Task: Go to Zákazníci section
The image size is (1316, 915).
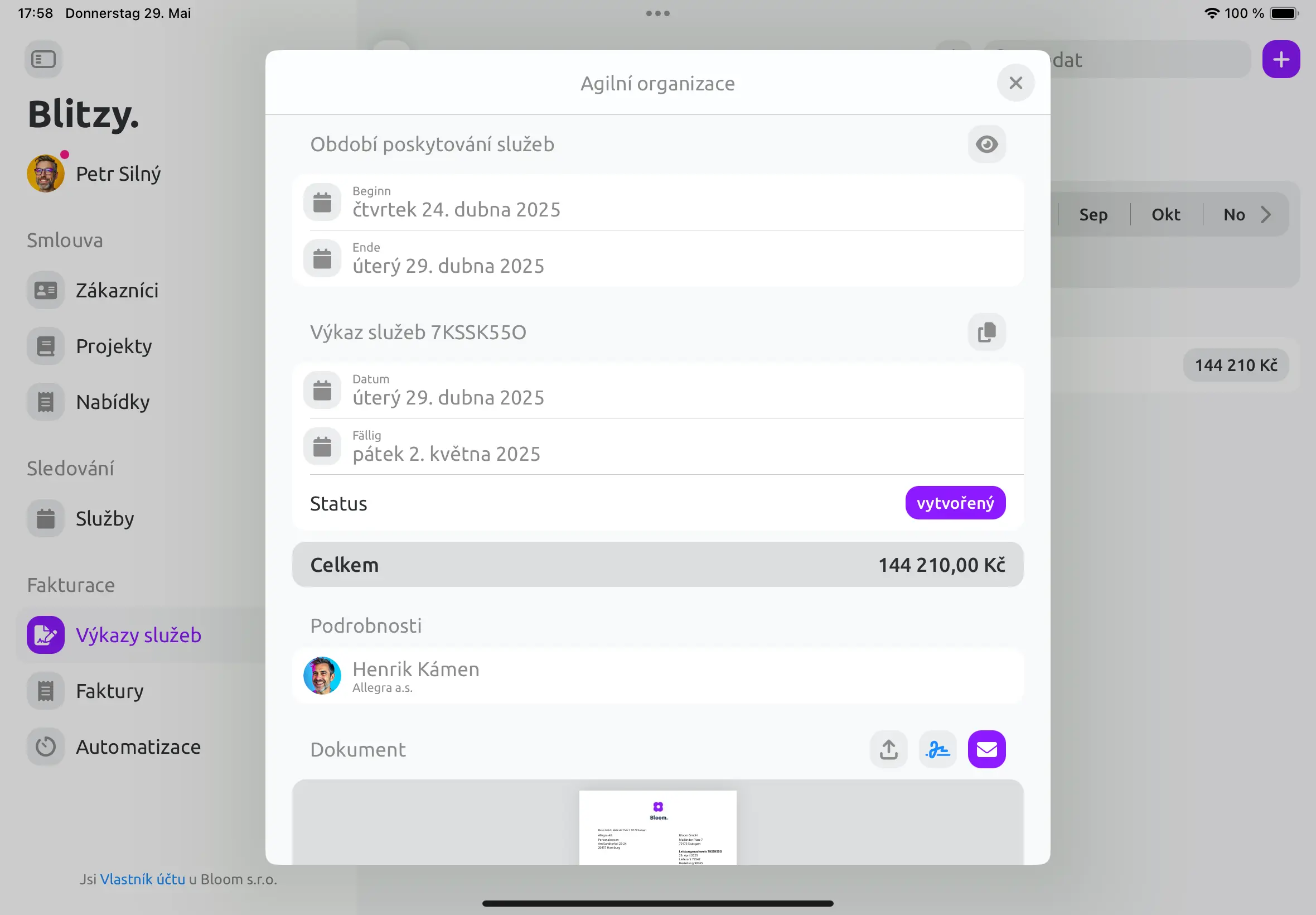Action: click(x=118, y=290)
